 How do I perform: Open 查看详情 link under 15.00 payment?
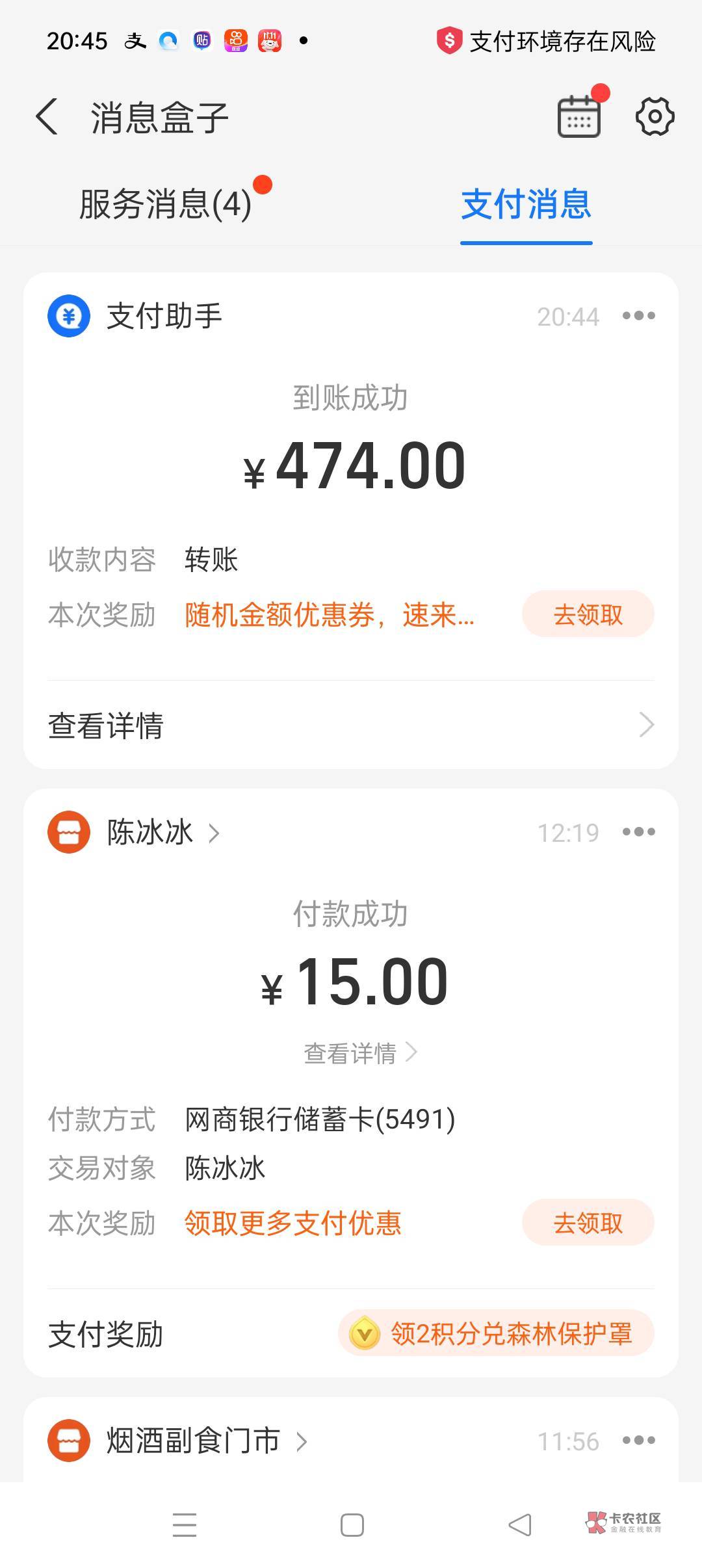(x=359, y=1053)
